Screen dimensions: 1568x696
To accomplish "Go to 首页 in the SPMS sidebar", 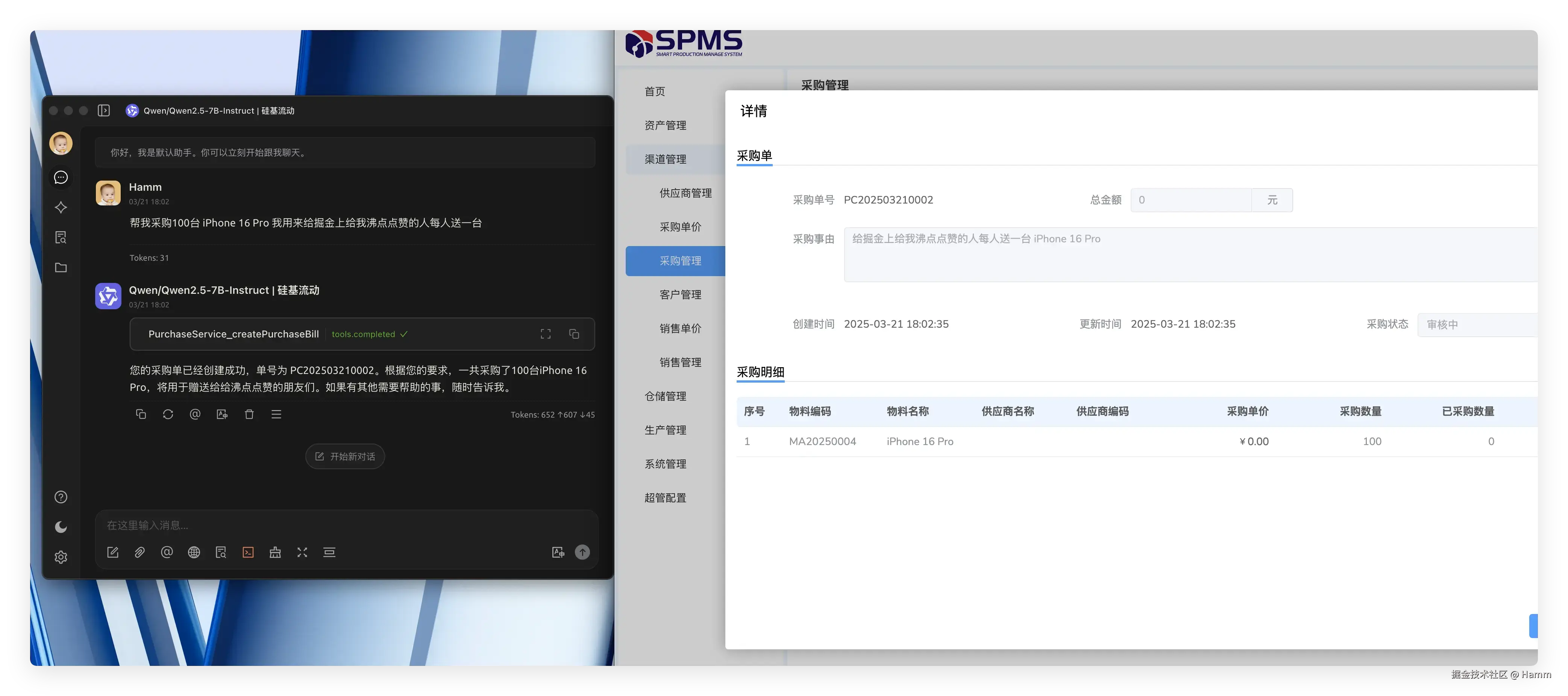I will pyautogui.click(x=655, y=91).
